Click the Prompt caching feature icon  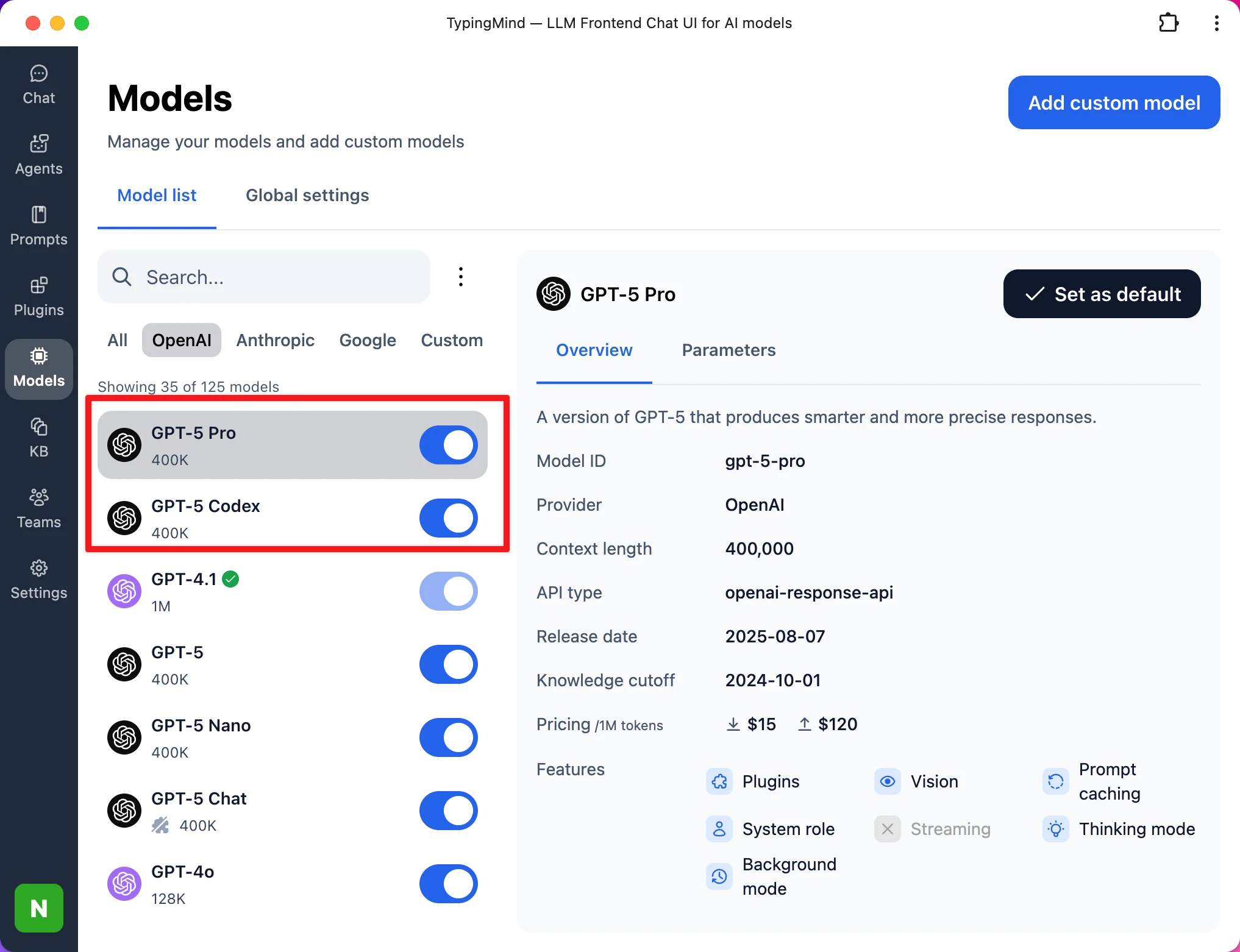click(1056, 781)
